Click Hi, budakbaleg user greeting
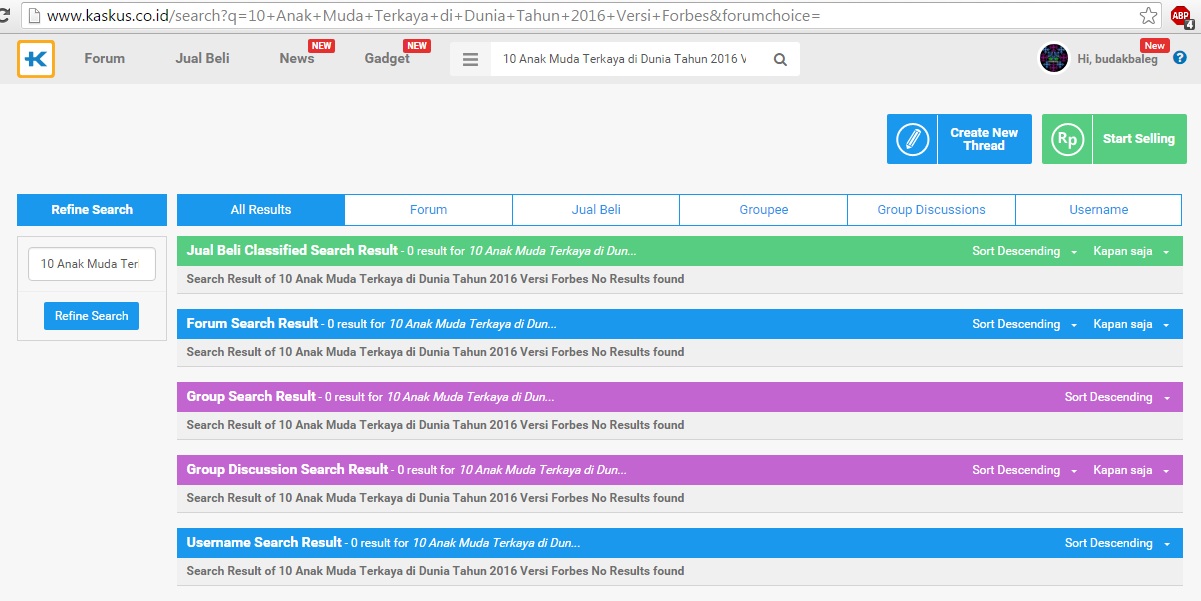This screenshot has height=601, width=1201. coord(1118,59)
